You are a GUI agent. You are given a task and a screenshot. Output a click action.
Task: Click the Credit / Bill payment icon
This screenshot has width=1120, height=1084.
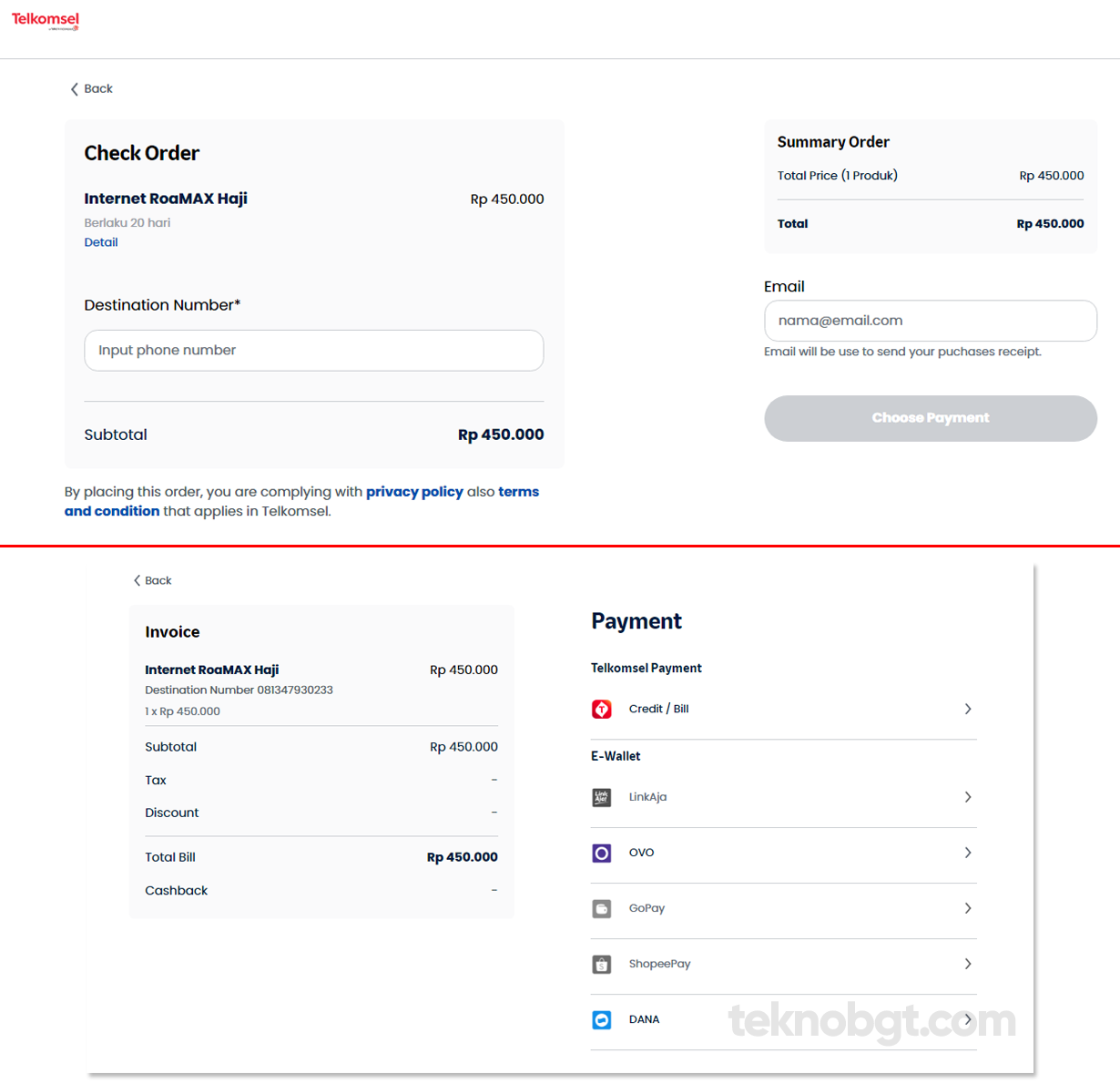point(602,709)
